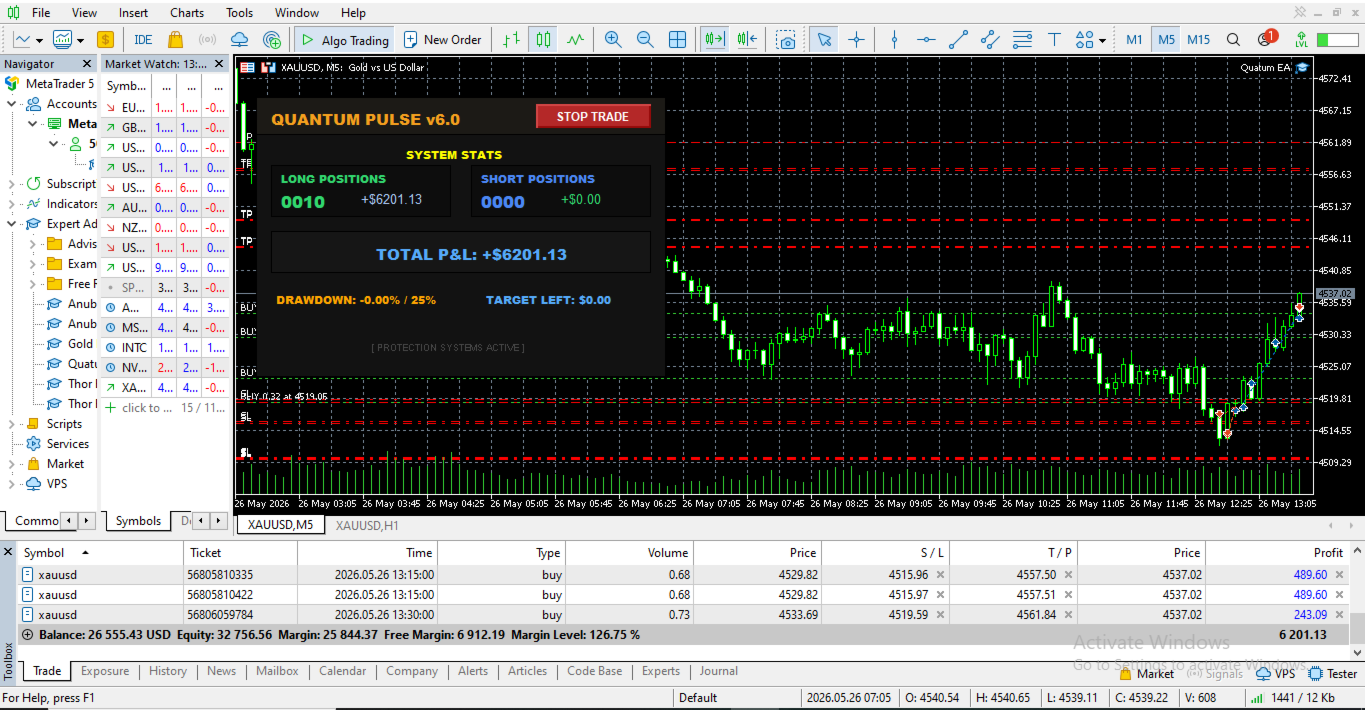This screenshot has height=710, width=1365.
Task: Click the New Order button
Action: [442, 40]
